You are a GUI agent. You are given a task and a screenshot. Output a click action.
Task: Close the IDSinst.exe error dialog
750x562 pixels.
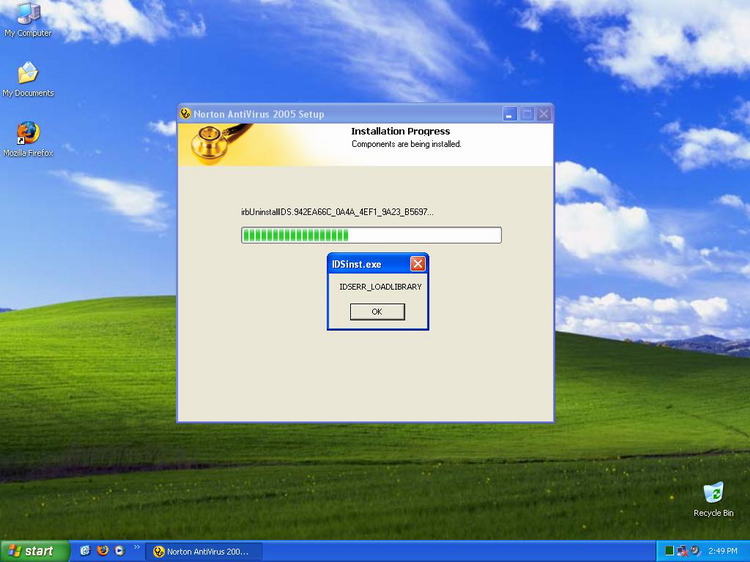click(x=418, y=264)
